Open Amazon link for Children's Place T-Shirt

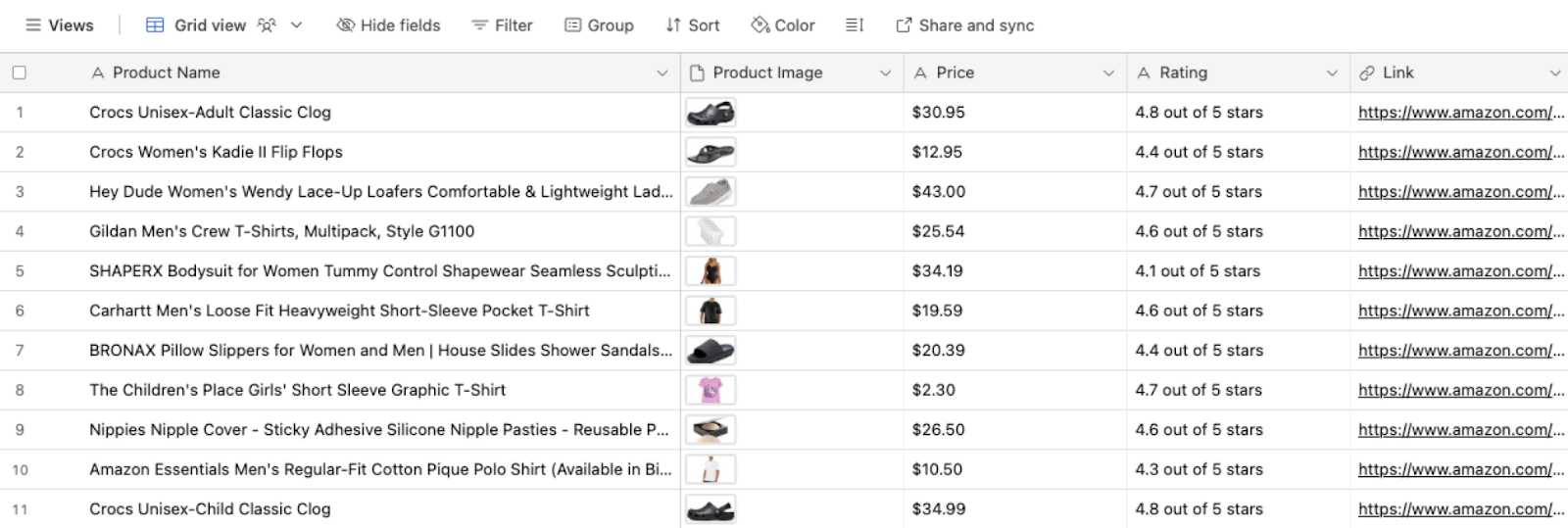pos(1461,390)
